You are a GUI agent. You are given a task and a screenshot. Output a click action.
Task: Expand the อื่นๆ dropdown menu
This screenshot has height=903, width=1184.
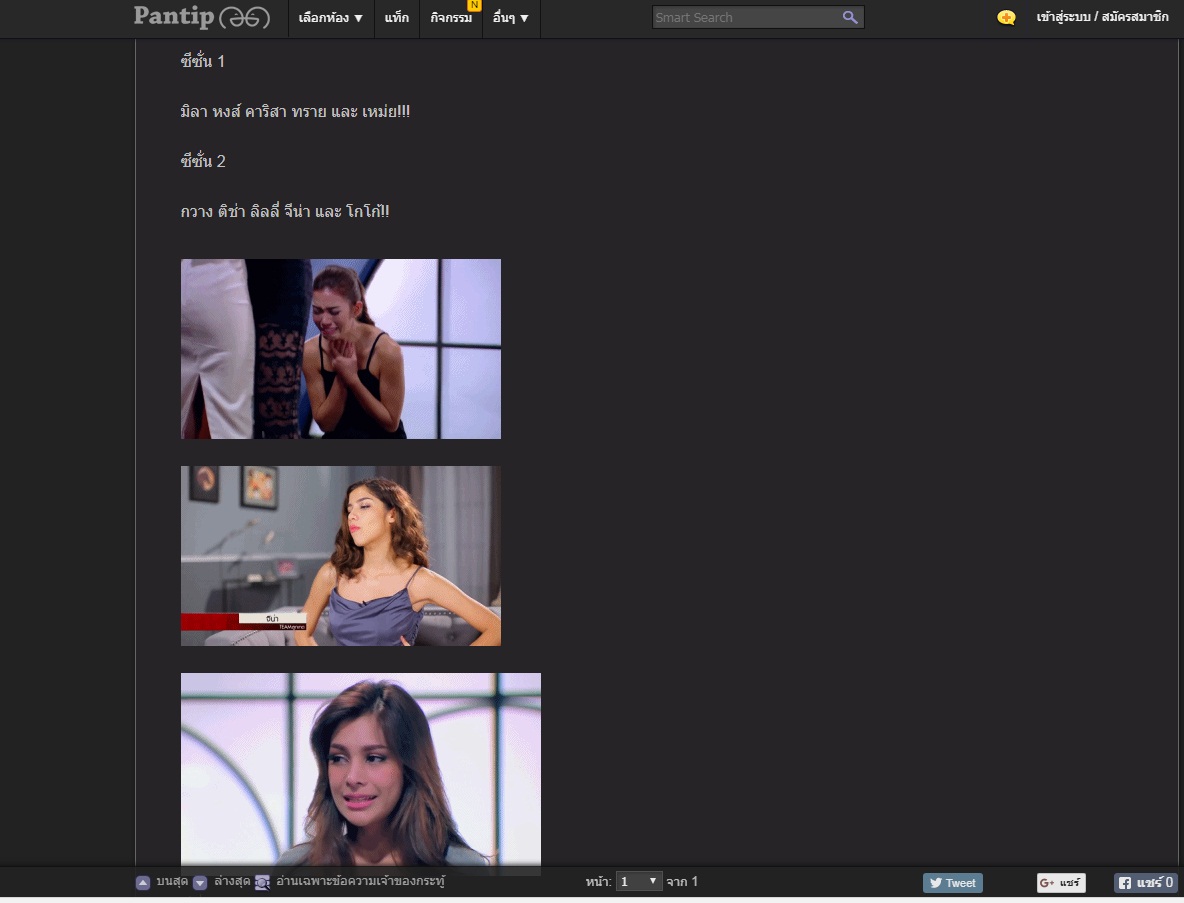click(510, 18)
